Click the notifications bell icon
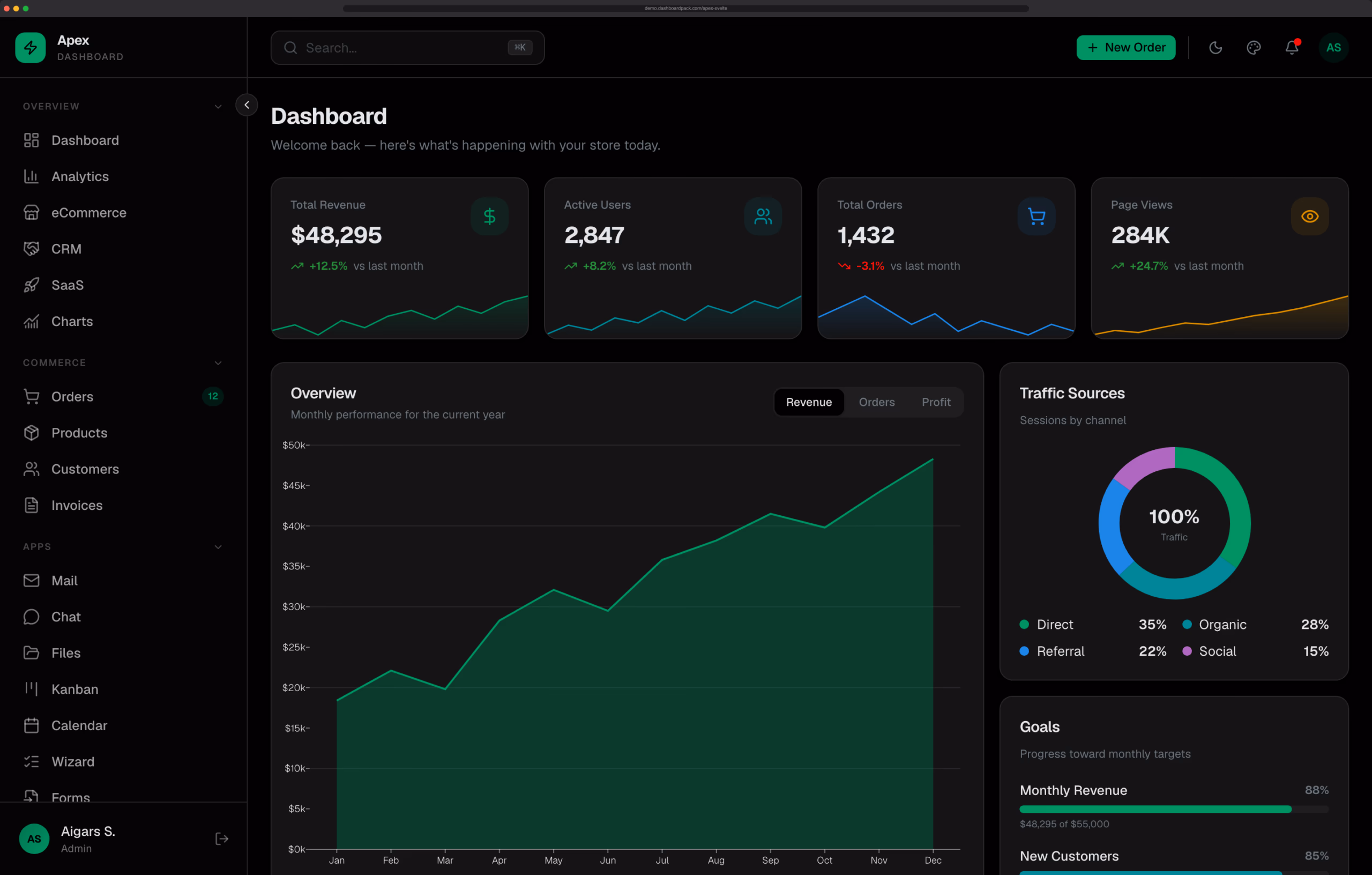Image resolution: width=1372 pixels, height=875 pixels. (x=1292, y=47)
